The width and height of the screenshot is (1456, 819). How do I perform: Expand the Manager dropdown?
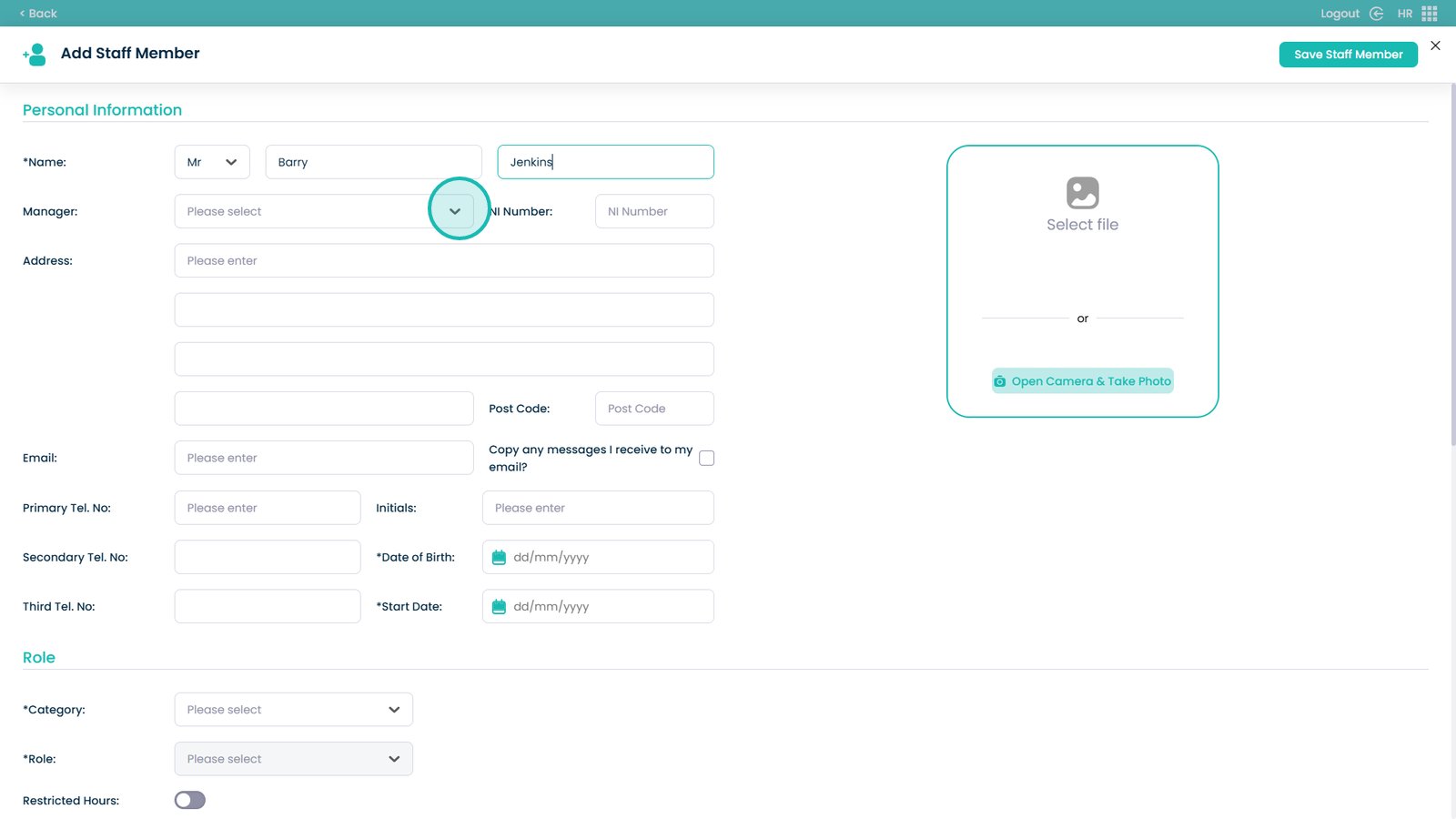[x=455, y=211]
